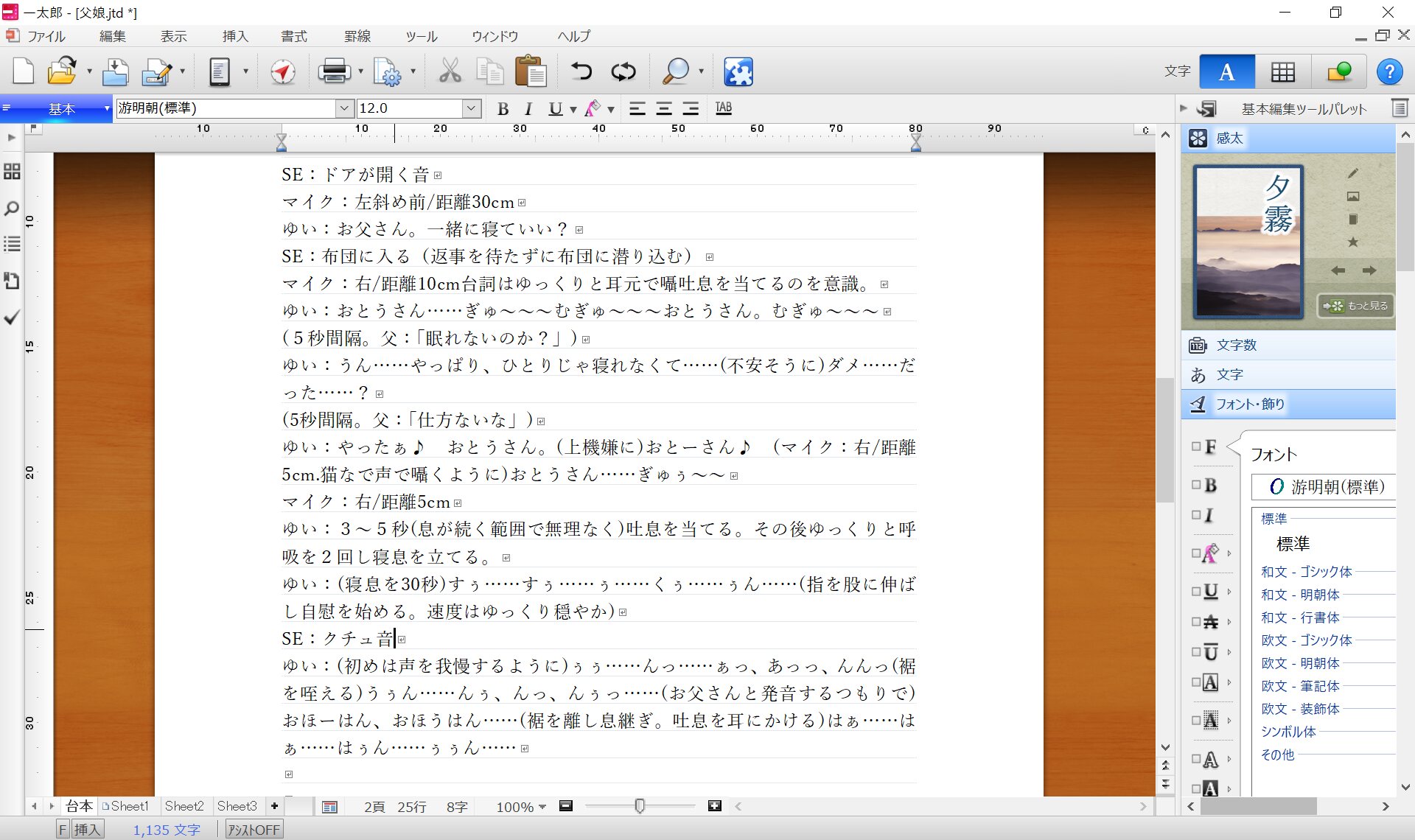This screenshot has width=1415, height=840.
Task: Check the underline U checkbox in palette
Action: coord(1196,591)
